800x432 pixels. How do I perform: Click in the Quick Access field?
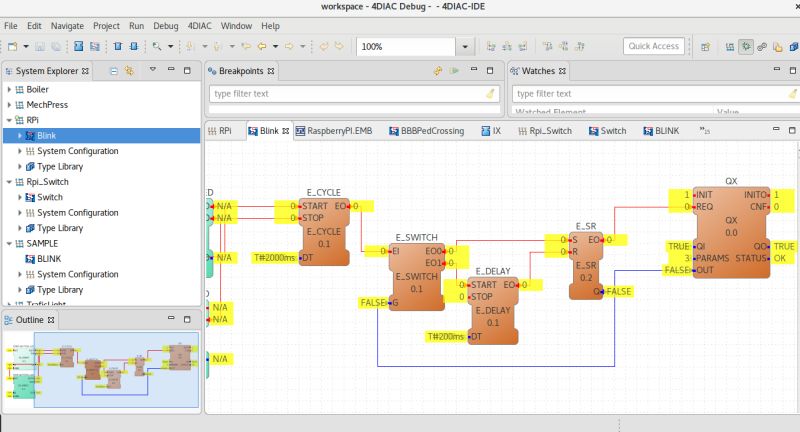point(654,46)
